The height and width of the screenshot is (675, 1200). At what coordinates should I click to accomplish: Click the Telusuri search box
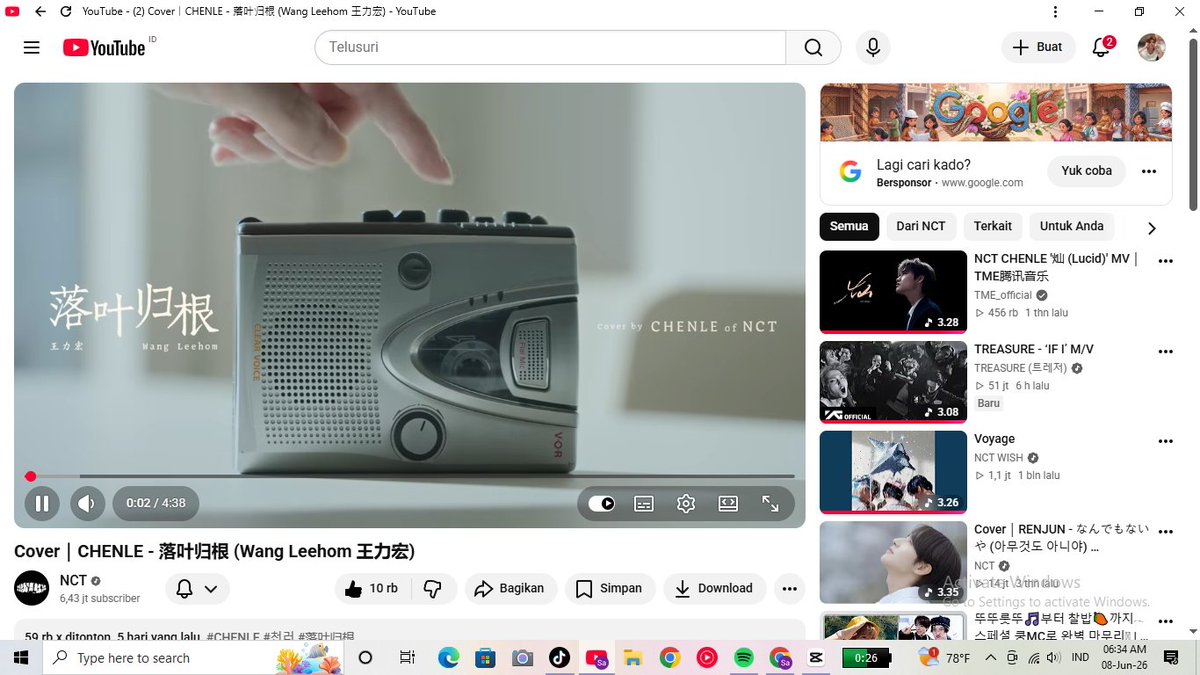[x=550, y=48]
